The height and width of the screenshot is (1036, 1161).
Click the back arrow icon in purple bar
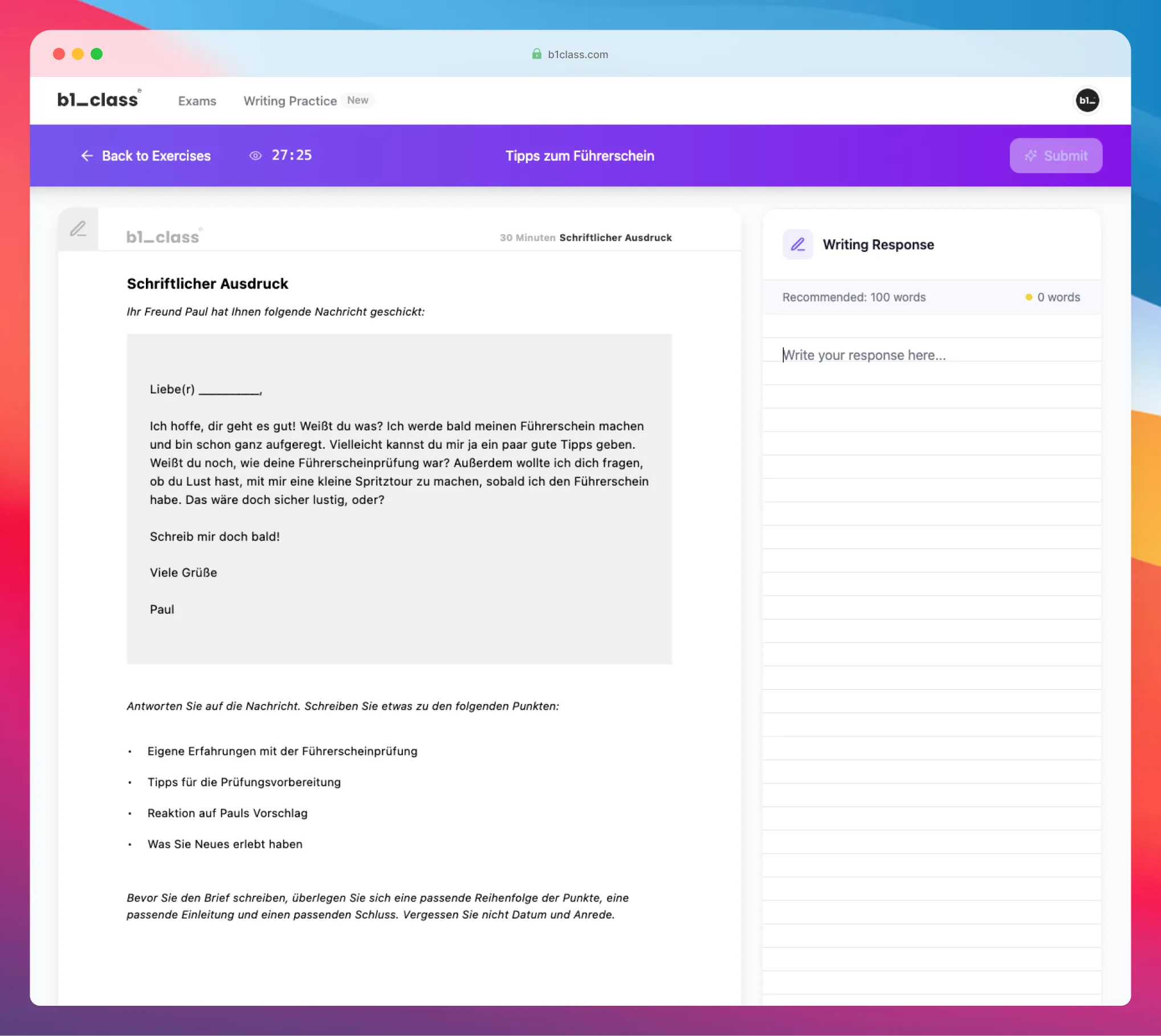(x=87, y=156)
